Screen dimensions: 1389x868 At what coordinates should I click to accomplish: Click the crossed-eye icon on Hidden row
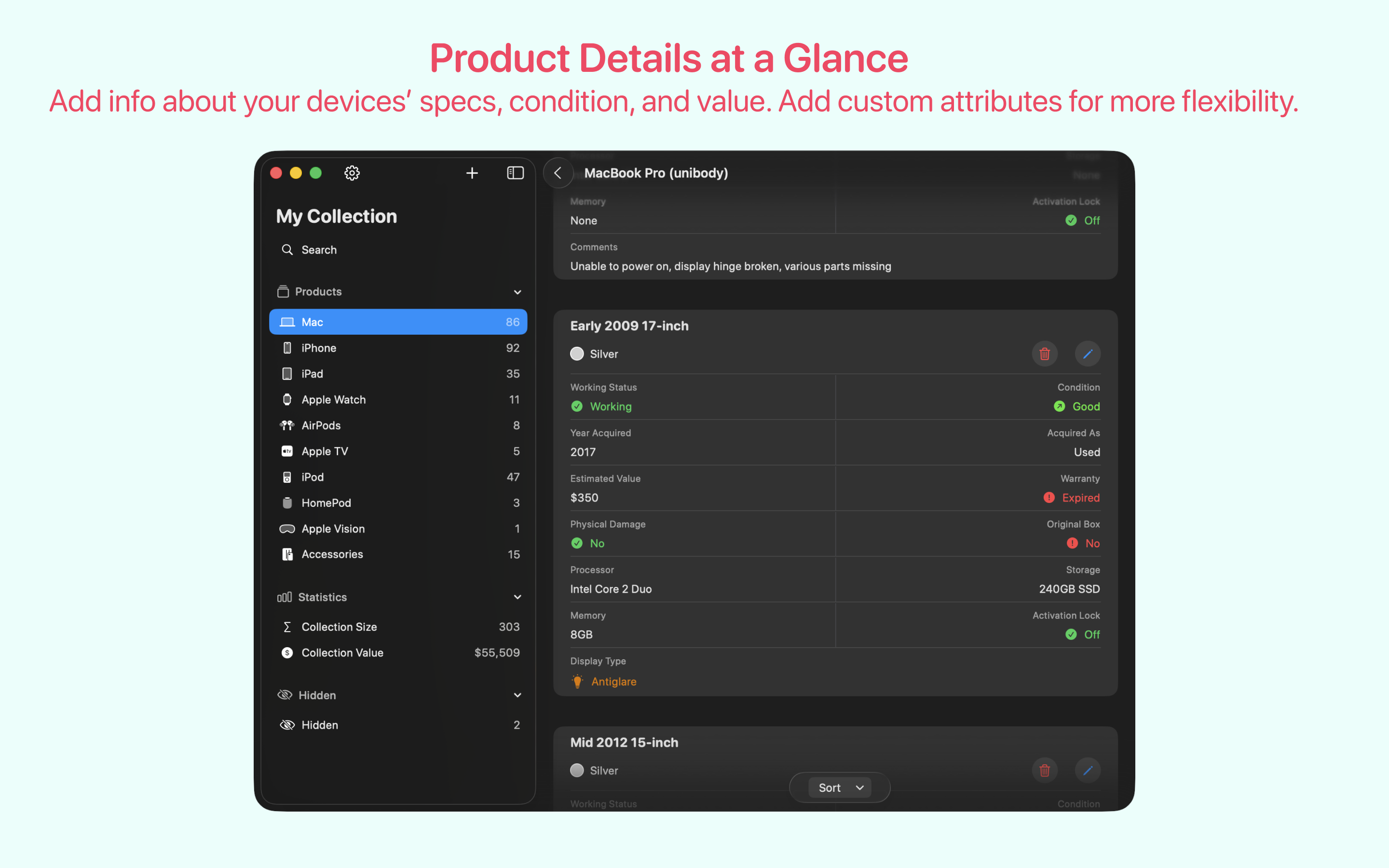pos(287,725)
